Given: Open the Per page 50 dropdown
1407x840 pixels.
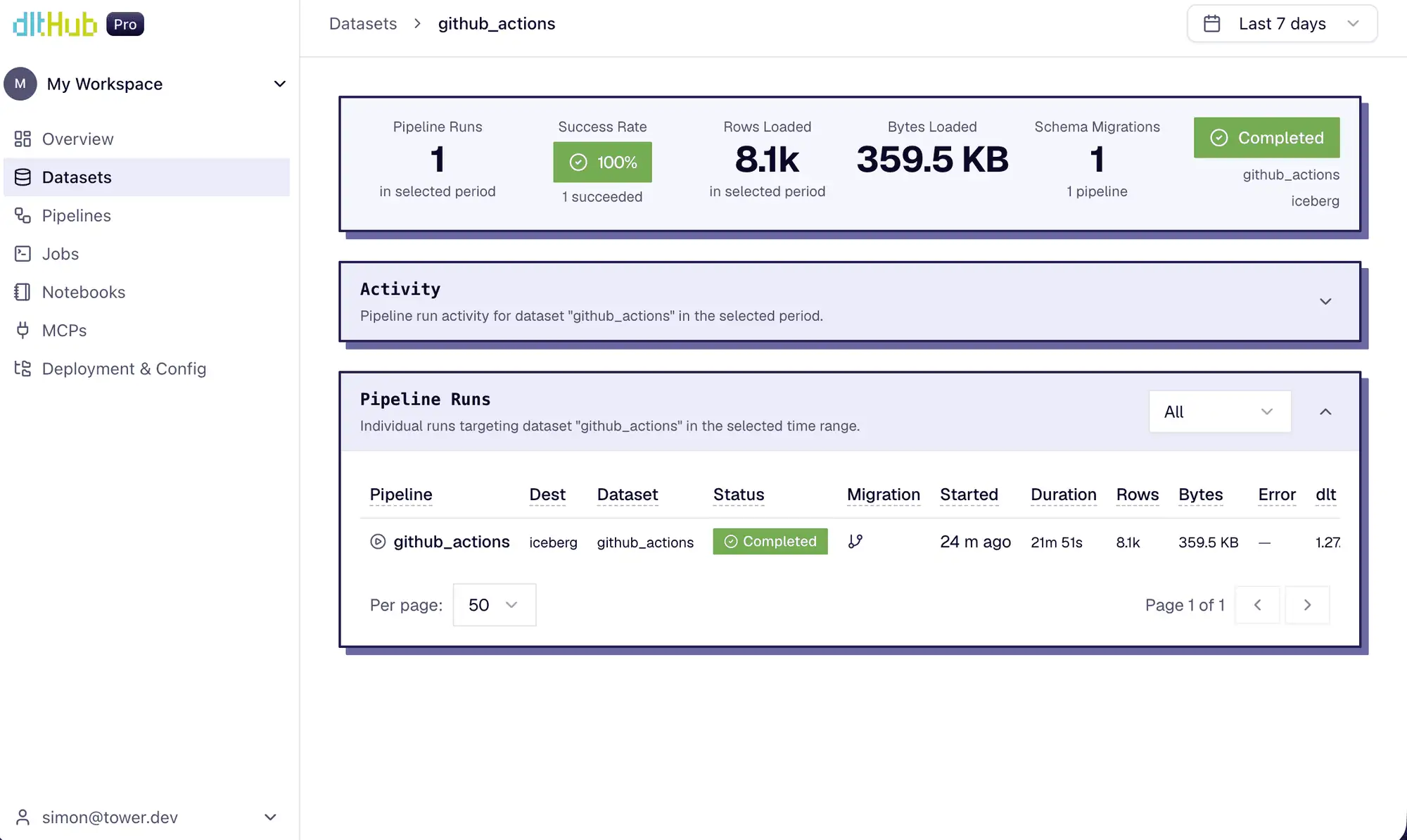Looking at the screenshot, I should tap(495, 605).
